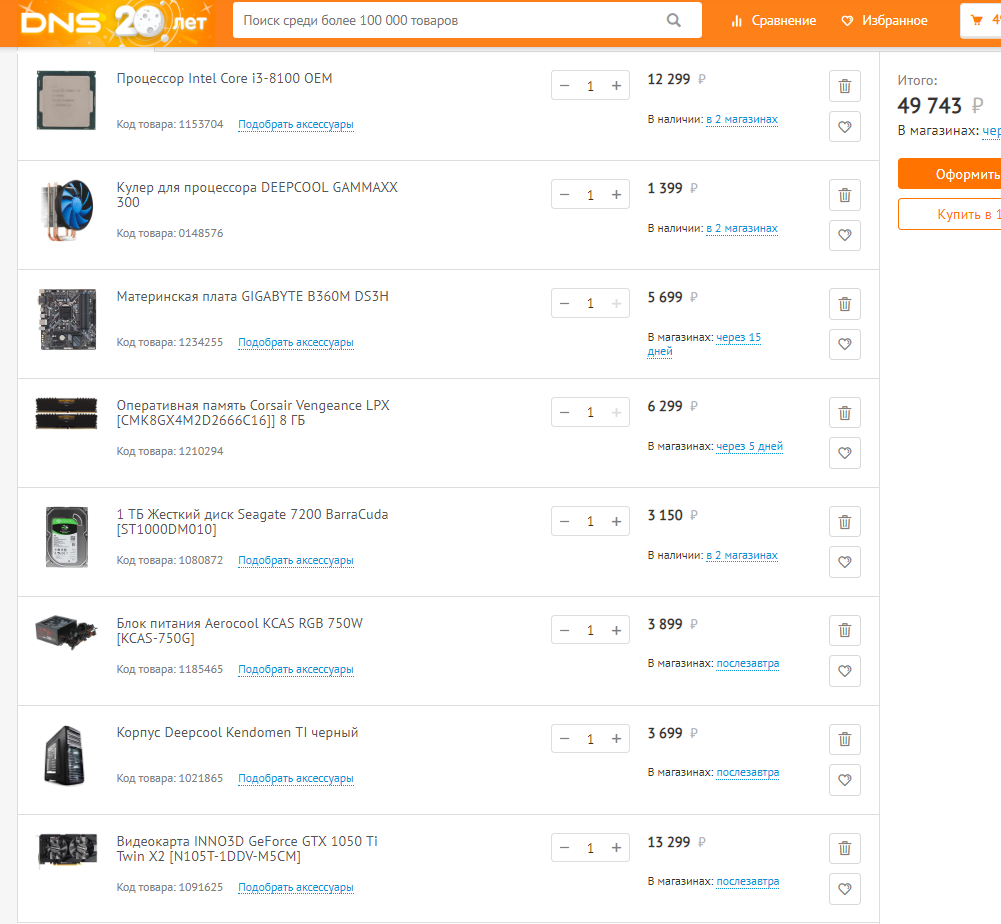Open Процессор Intel Core i3-8100 OEM product title
Image resolution: width=1001 pixels, height=924 pixels.
coord(224,79)
